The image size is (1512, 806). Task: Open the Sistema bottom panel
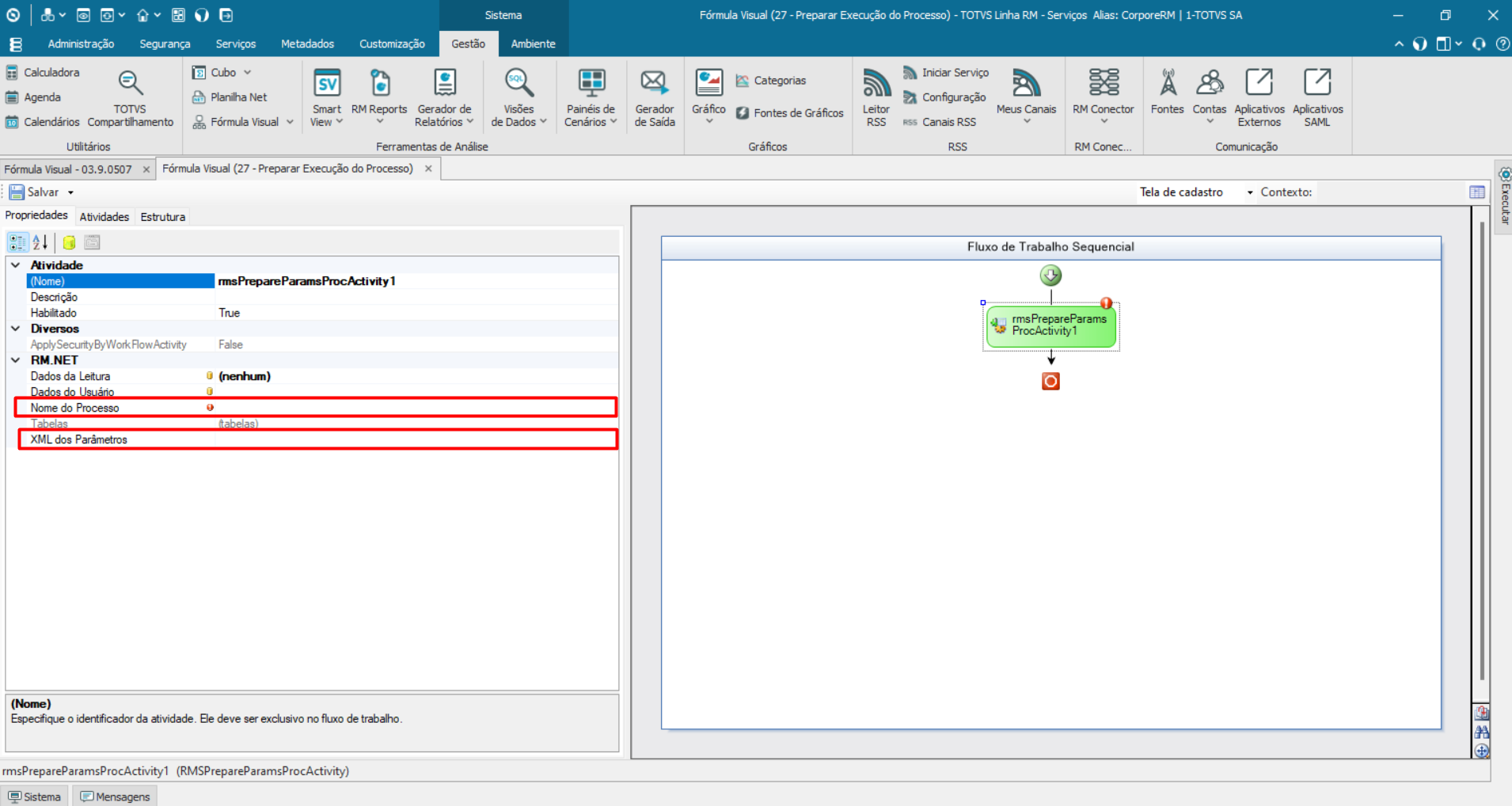(x=34, y=796)
